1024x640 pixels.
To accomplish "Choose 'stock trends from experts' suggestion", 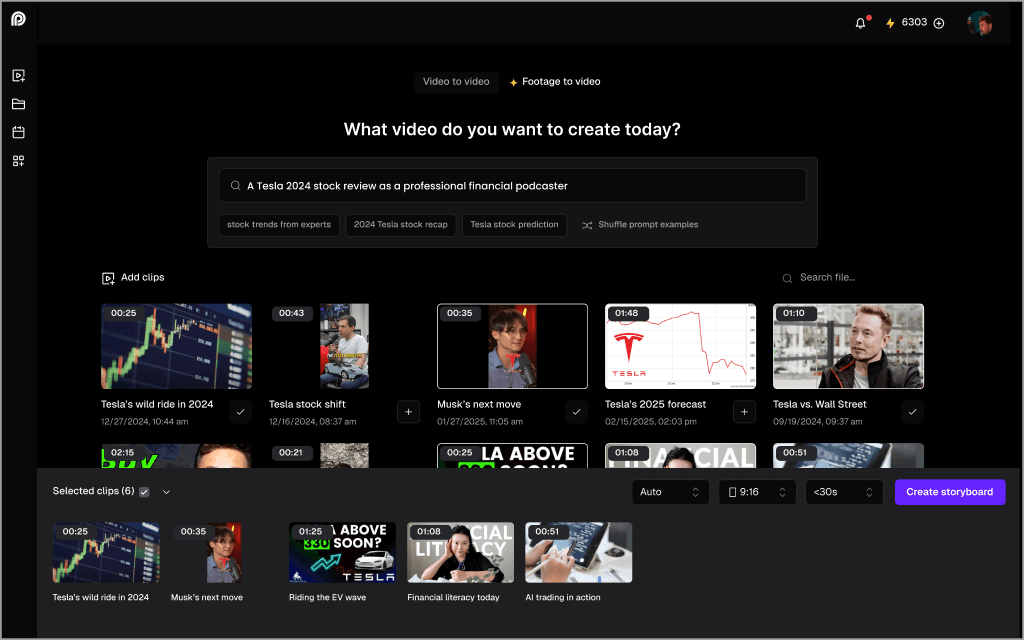I will pos(279,225).
